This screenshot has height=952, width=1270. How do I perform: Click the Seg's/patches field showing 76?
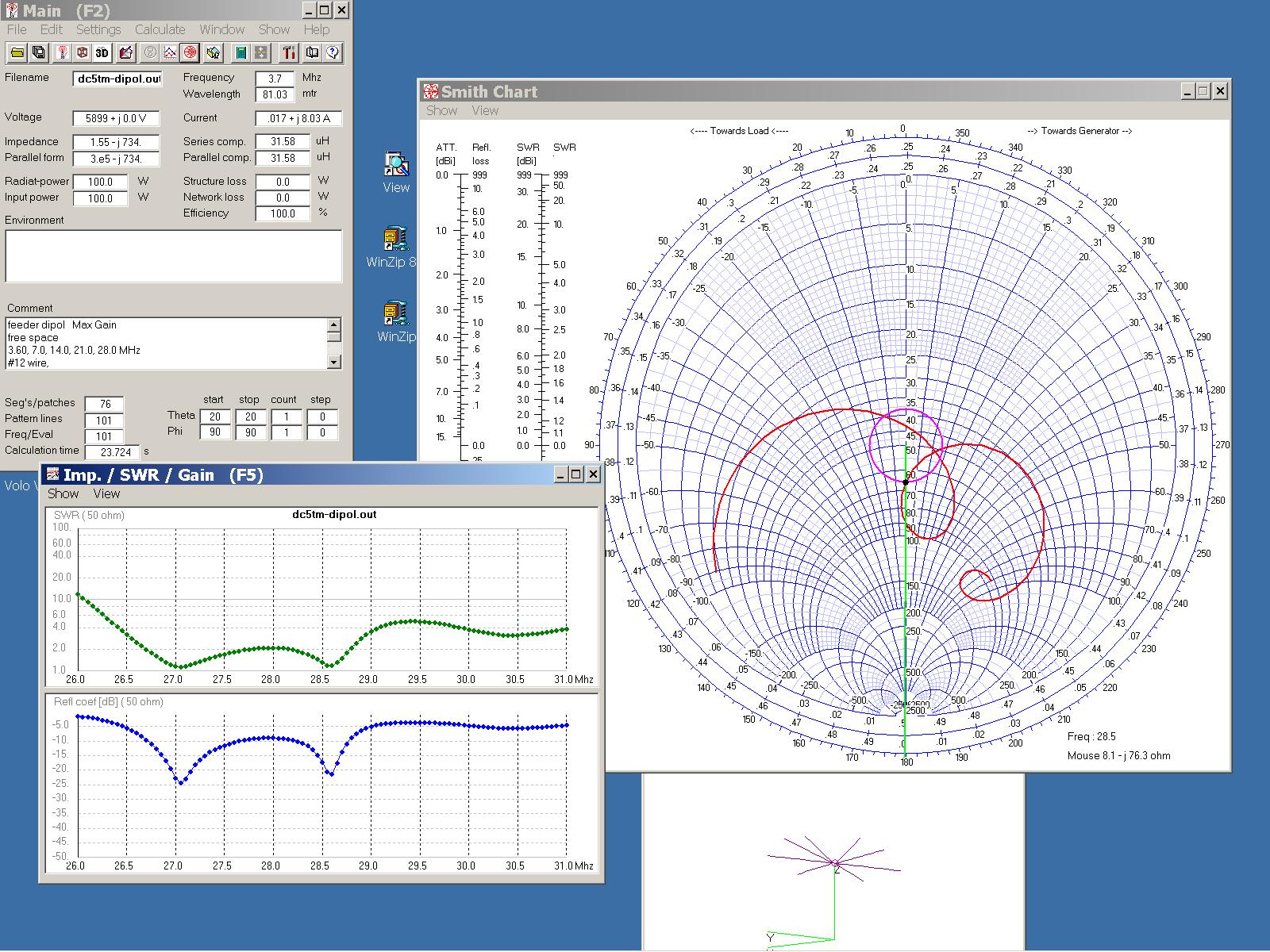[x=104, y=405]
